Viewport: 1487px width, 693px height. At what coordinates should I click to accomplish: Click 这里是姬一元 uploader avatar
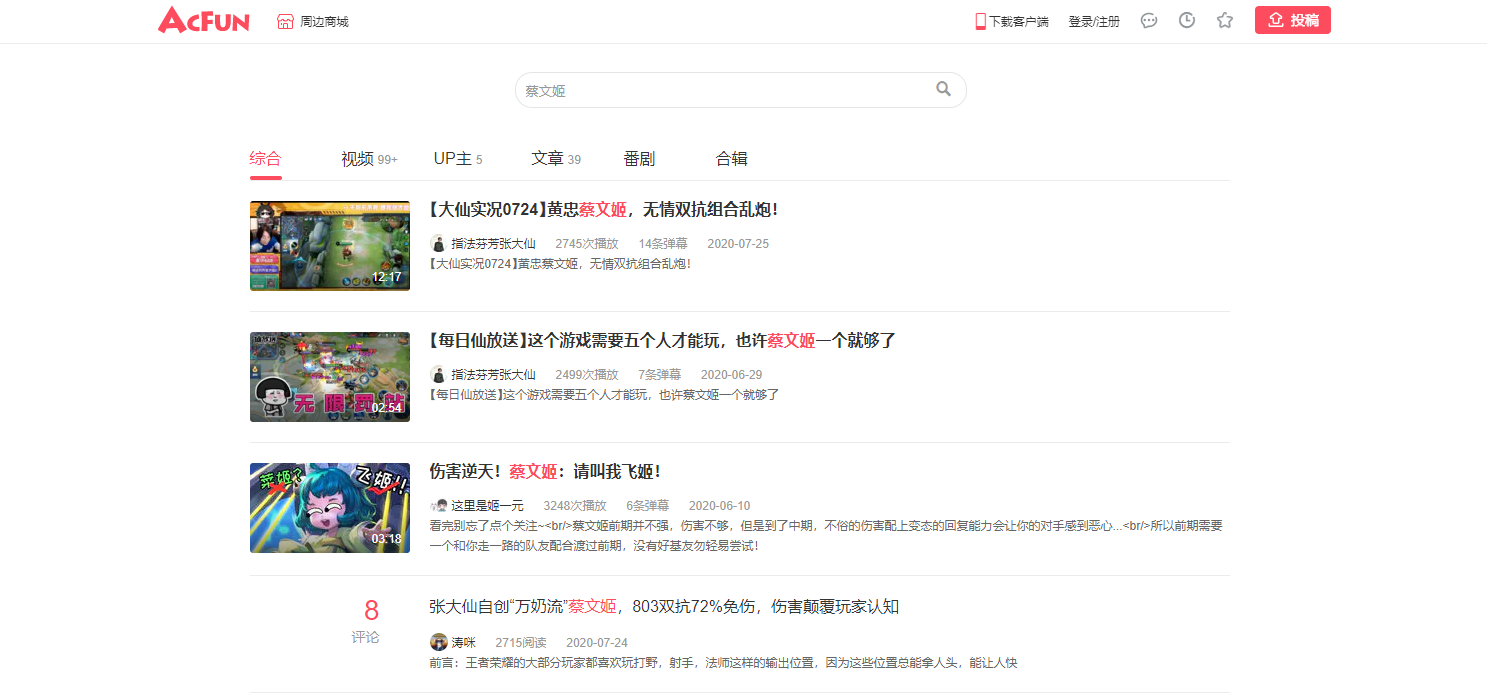[x=438, y=505]
